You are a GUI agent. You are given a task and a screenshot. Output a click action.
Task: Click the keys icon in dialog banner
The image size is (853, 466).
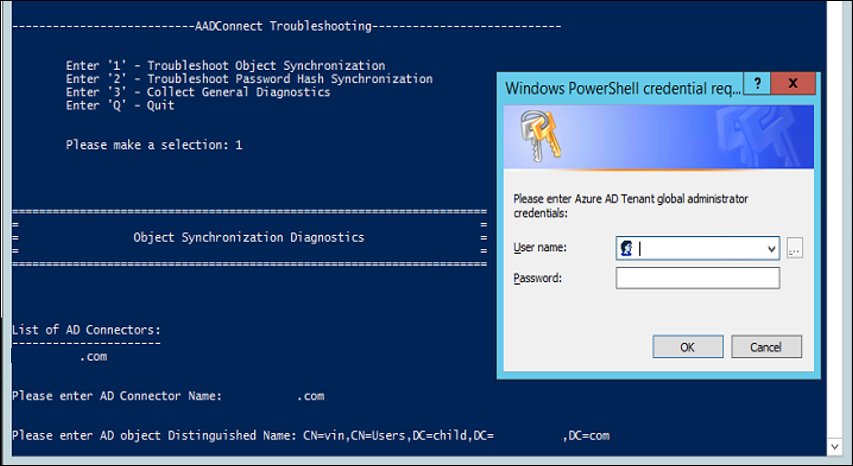[x=540, y=135]
